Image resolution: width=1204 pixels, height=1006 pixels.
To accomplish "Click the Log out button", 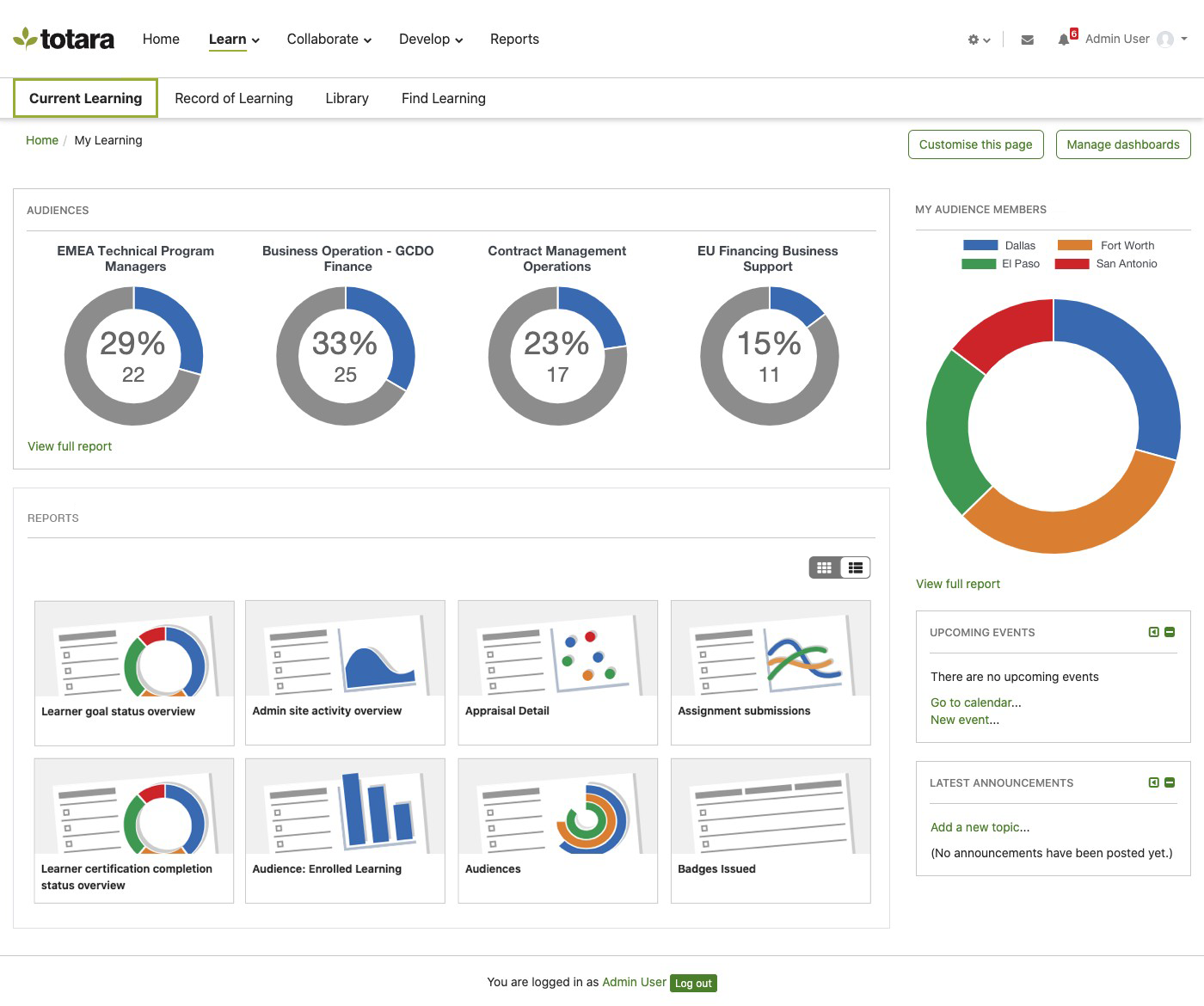I will pyautogui.click(x=692, y=983).
